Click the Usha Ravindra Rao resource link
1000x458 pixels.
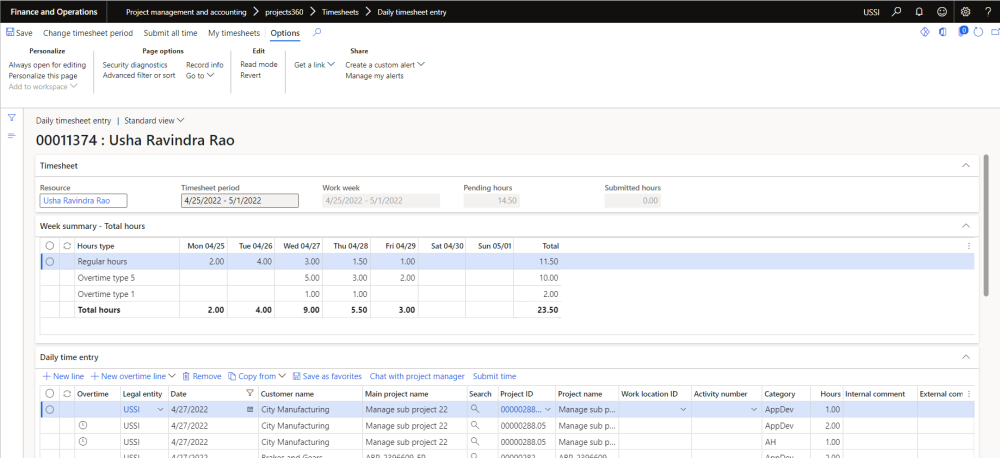(76, 201)
